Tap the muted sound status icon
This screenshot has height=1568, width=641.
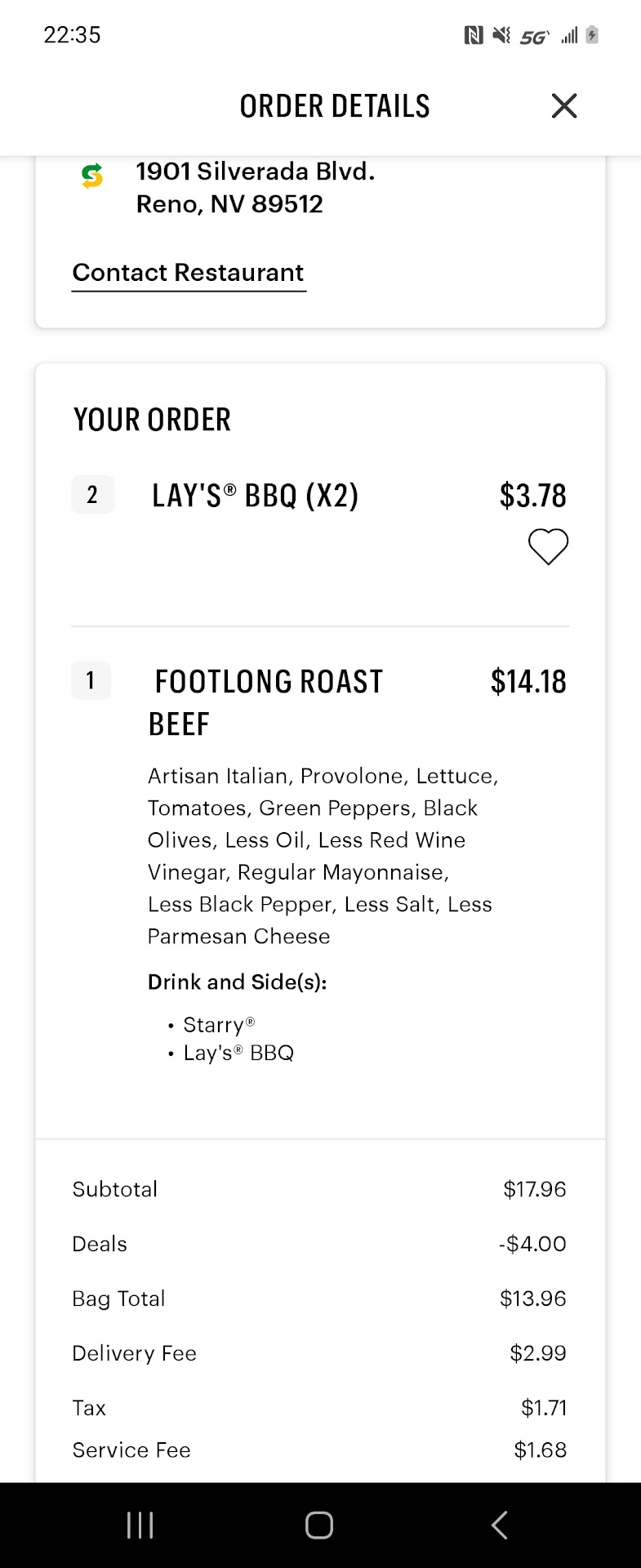pyautogui.click(x=501, y=35)
